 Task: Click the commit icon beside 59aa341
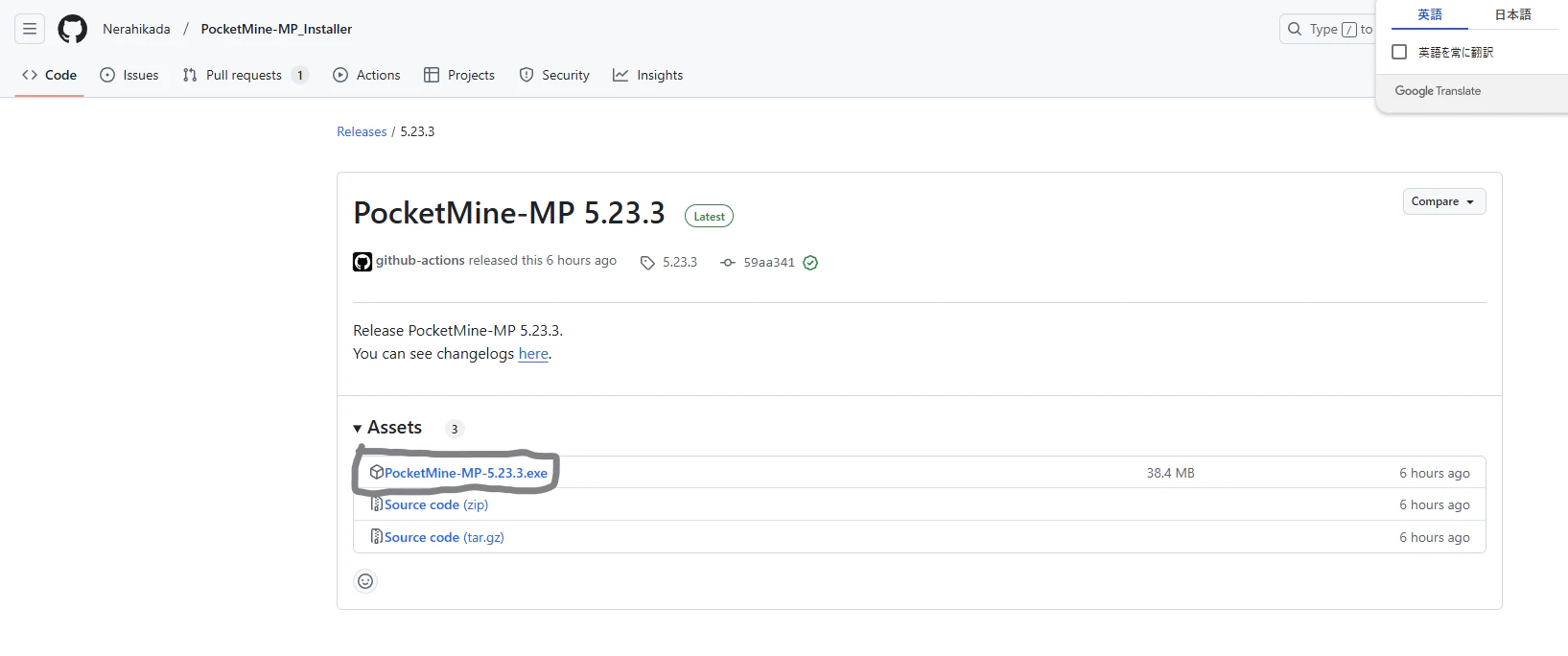pyautogui.click(x=728, y=263)
